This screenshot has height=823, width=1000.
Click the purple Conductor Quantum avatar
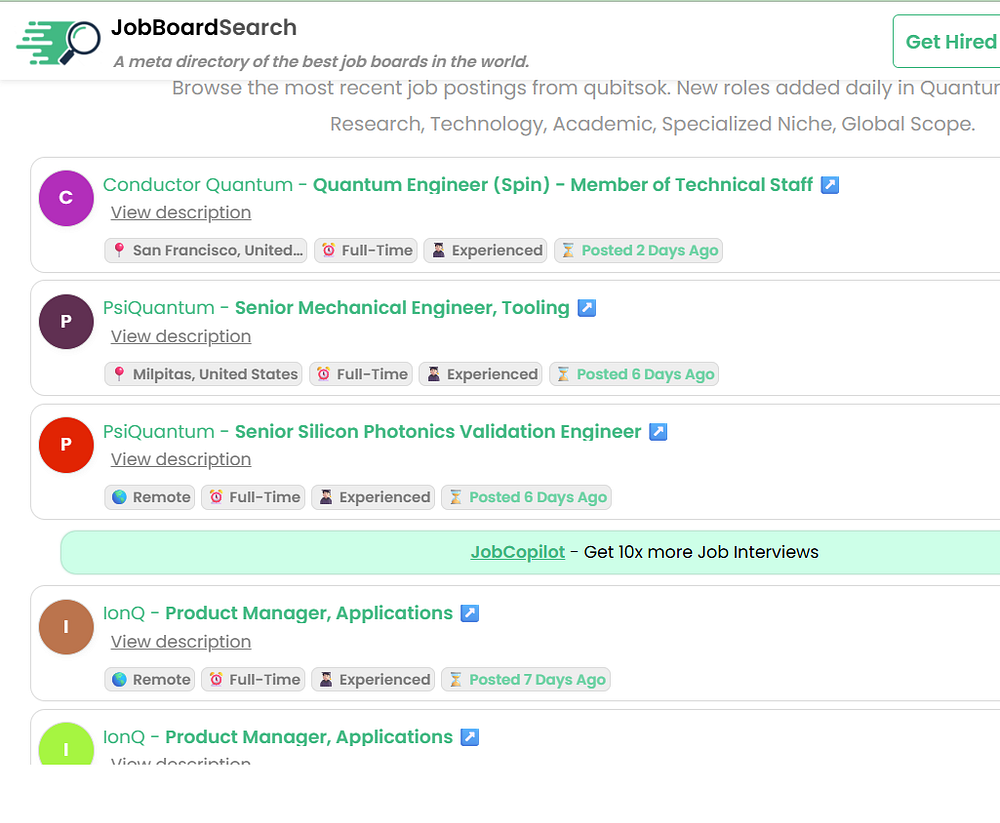click(66, 198)
